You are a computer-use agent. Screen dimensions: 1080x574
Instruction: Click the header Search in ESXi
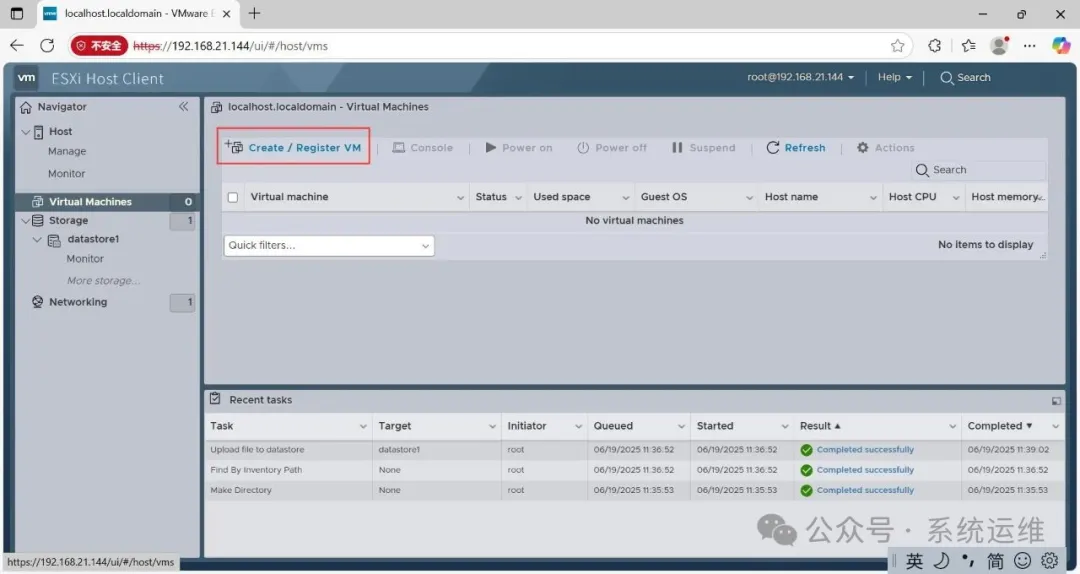click(x=965, y=77)
